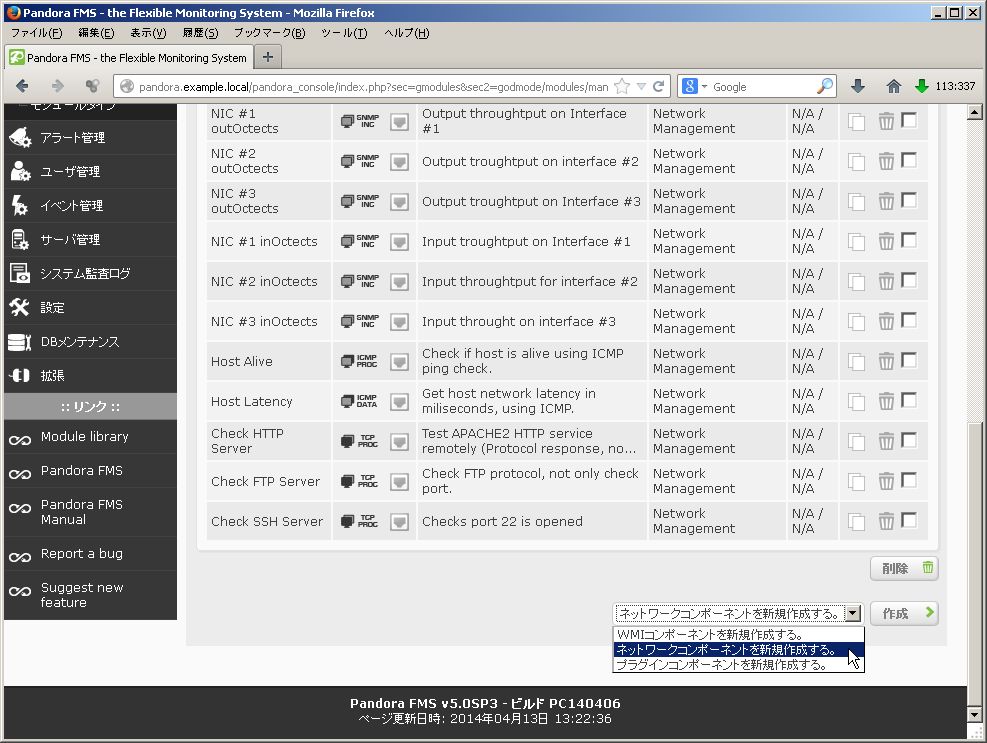Screen dimensions: 987x743
Task: Choose プラグインコンポーネントを新規作成する option
Action: (x=738, y=665)
